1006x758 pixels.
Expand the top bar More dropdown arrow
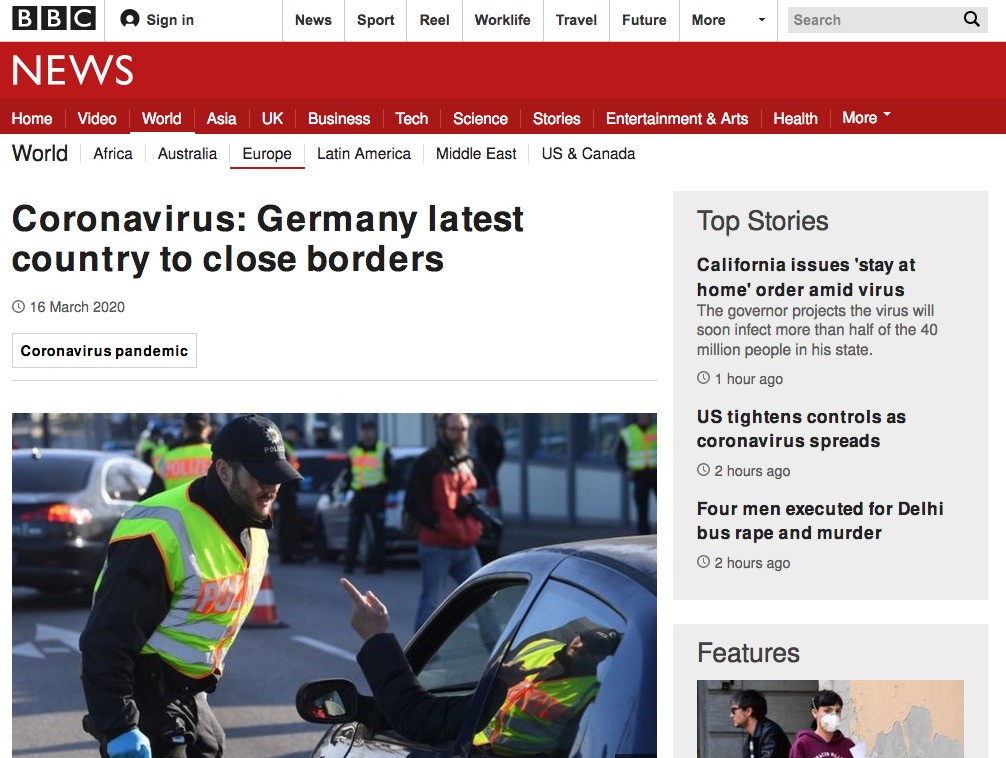pyautogui.click(x=762, y=20)
